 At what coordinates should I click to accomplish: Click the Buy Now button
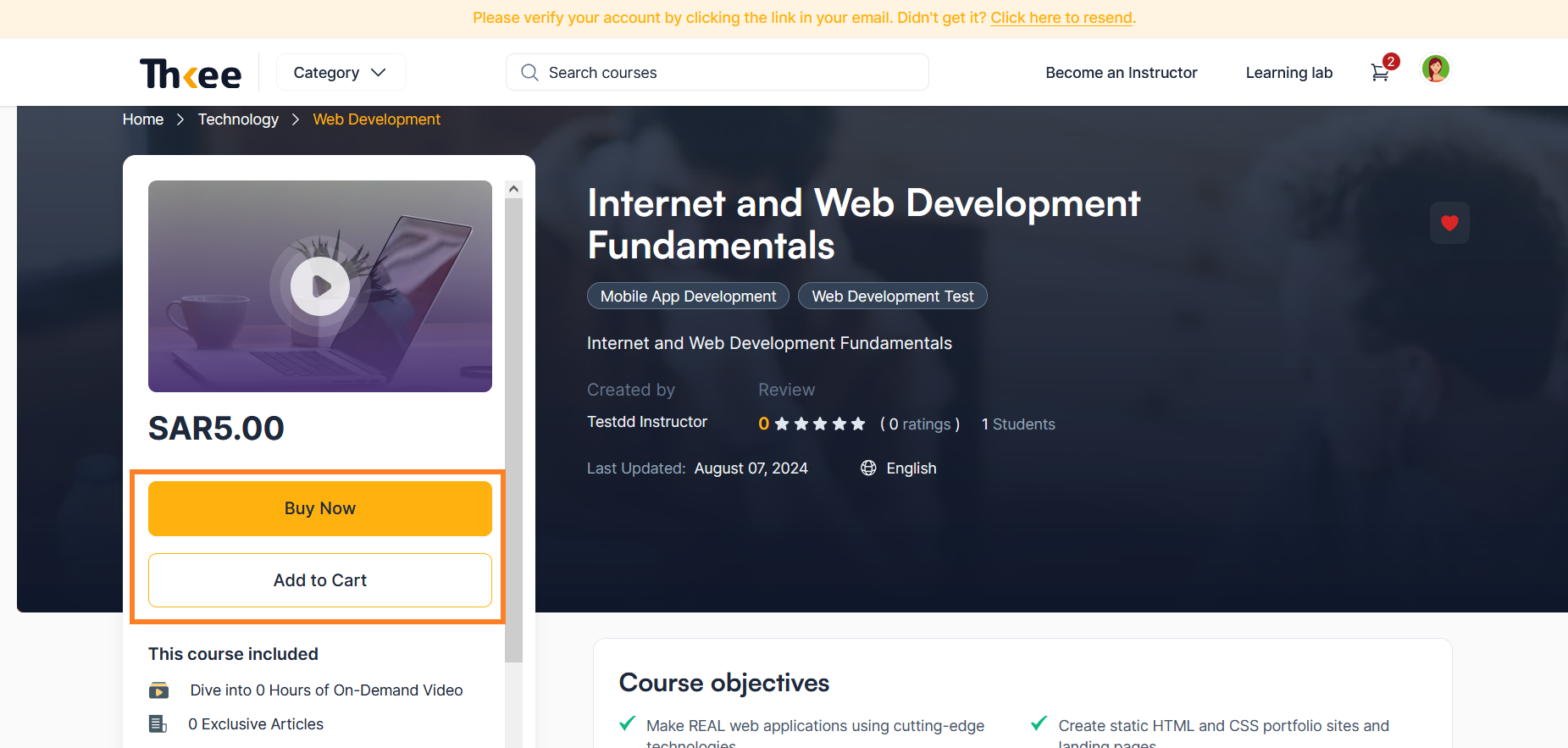tap(320, 508)
